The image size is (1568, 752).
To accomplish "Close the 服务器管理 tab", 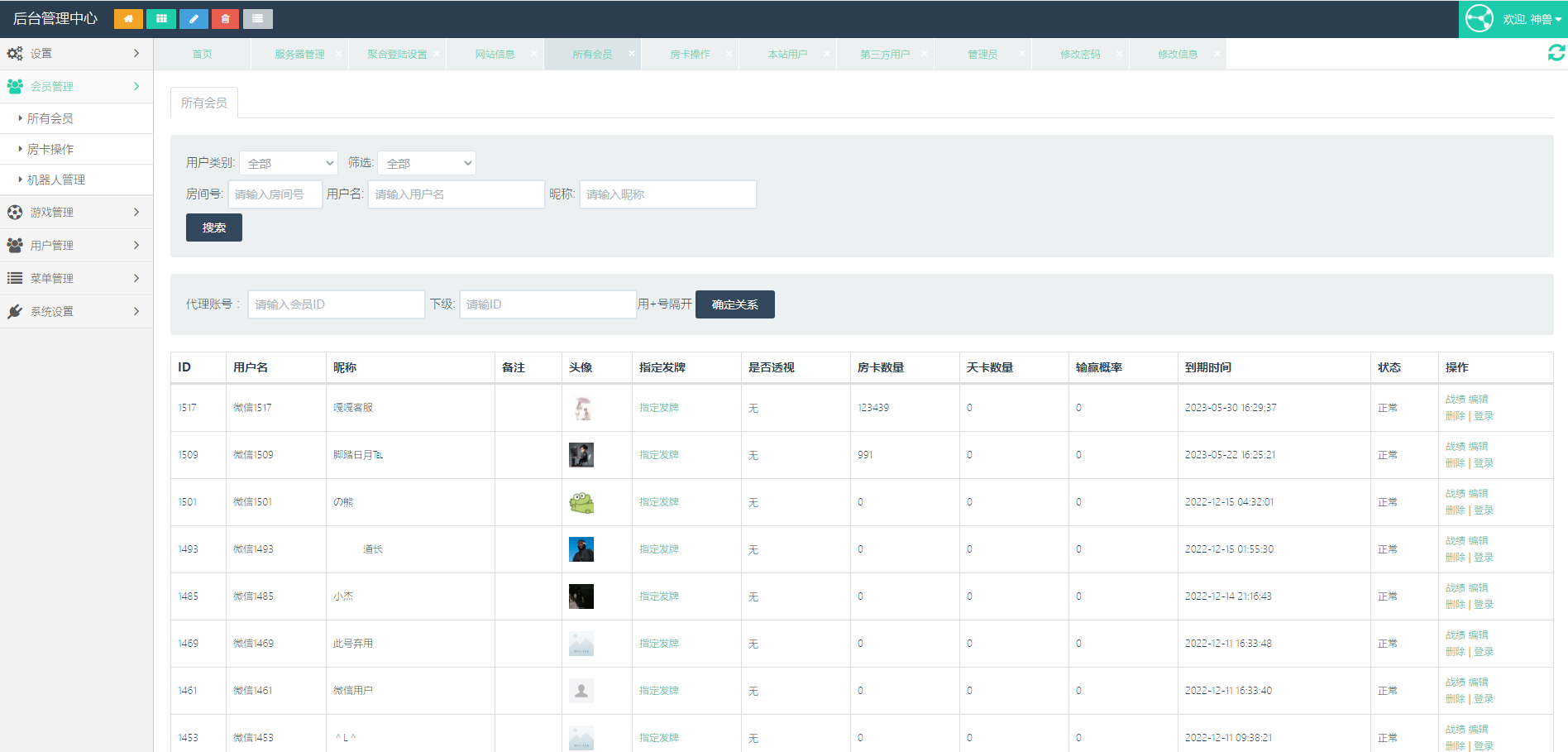I will pos(338,54).
